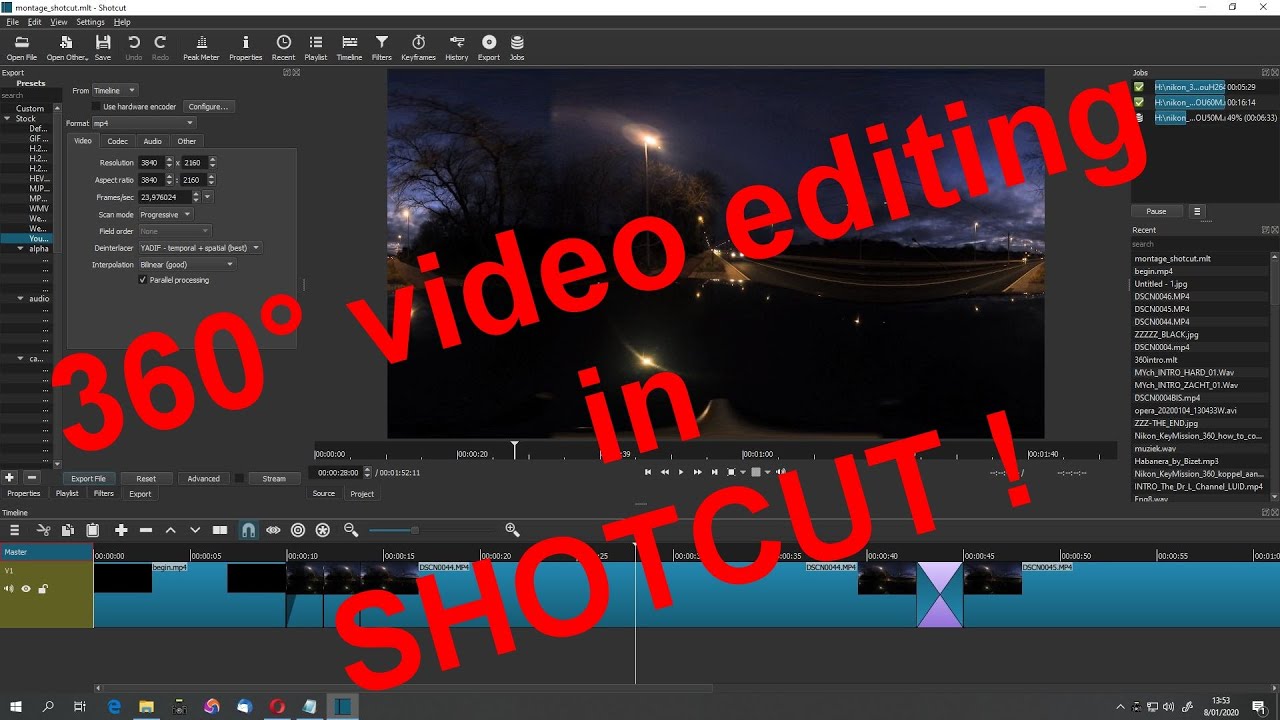Show the Jobs panel from toolbar
The image size is (1280, 720).
(x=517, y=48)
